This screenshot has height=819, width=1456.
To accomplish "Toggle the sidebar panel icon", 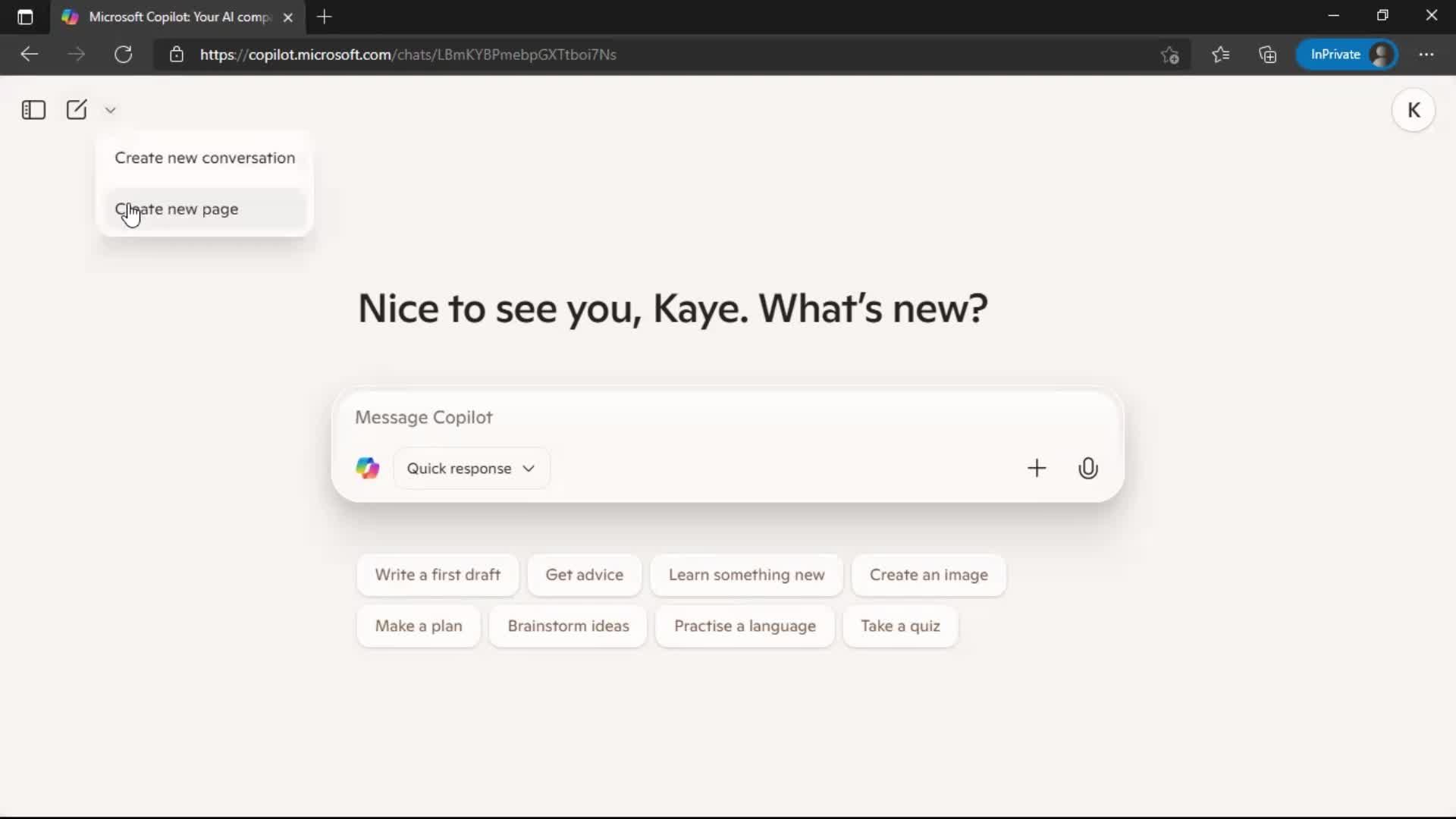I will (33, 110).
